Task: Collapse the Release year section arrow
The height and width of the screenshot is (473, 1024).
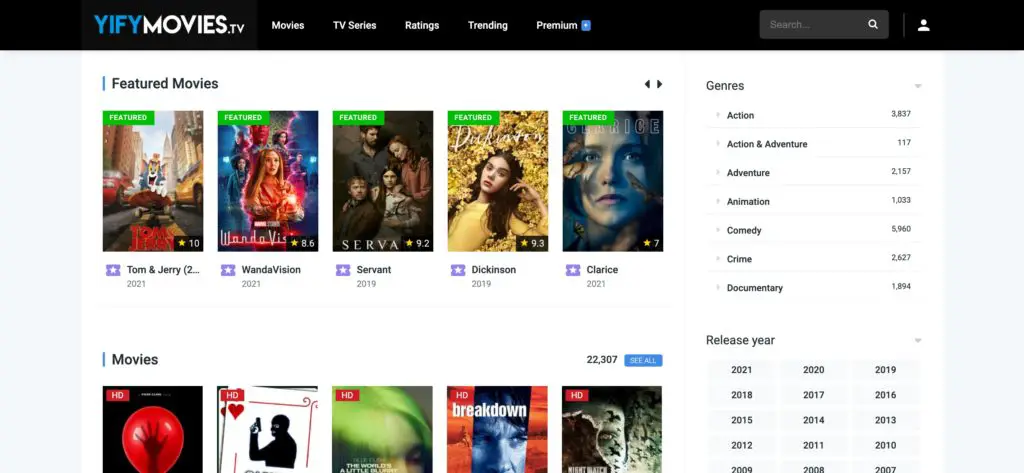Action: 918,341
